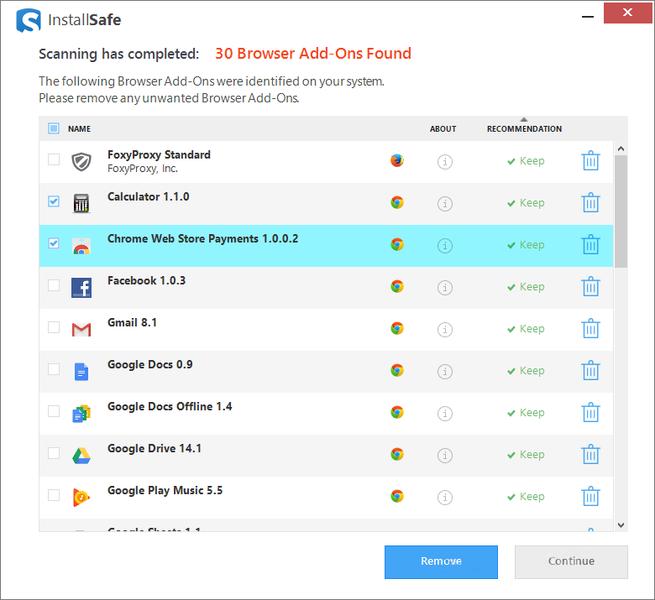Delete FoxyProxy Standard using its trash icon
This screenshot has height=600, width=655.
click(590, 161)
